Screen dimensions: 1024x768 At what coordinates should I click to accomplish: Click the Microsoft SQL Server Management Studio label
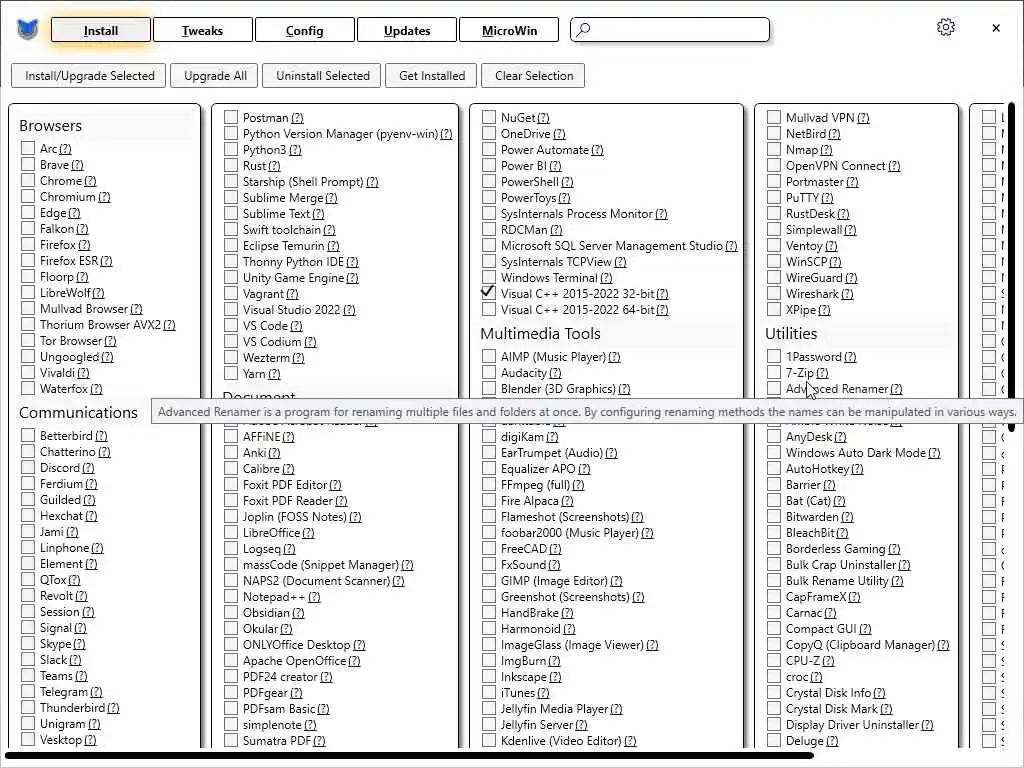pos(611,246)
